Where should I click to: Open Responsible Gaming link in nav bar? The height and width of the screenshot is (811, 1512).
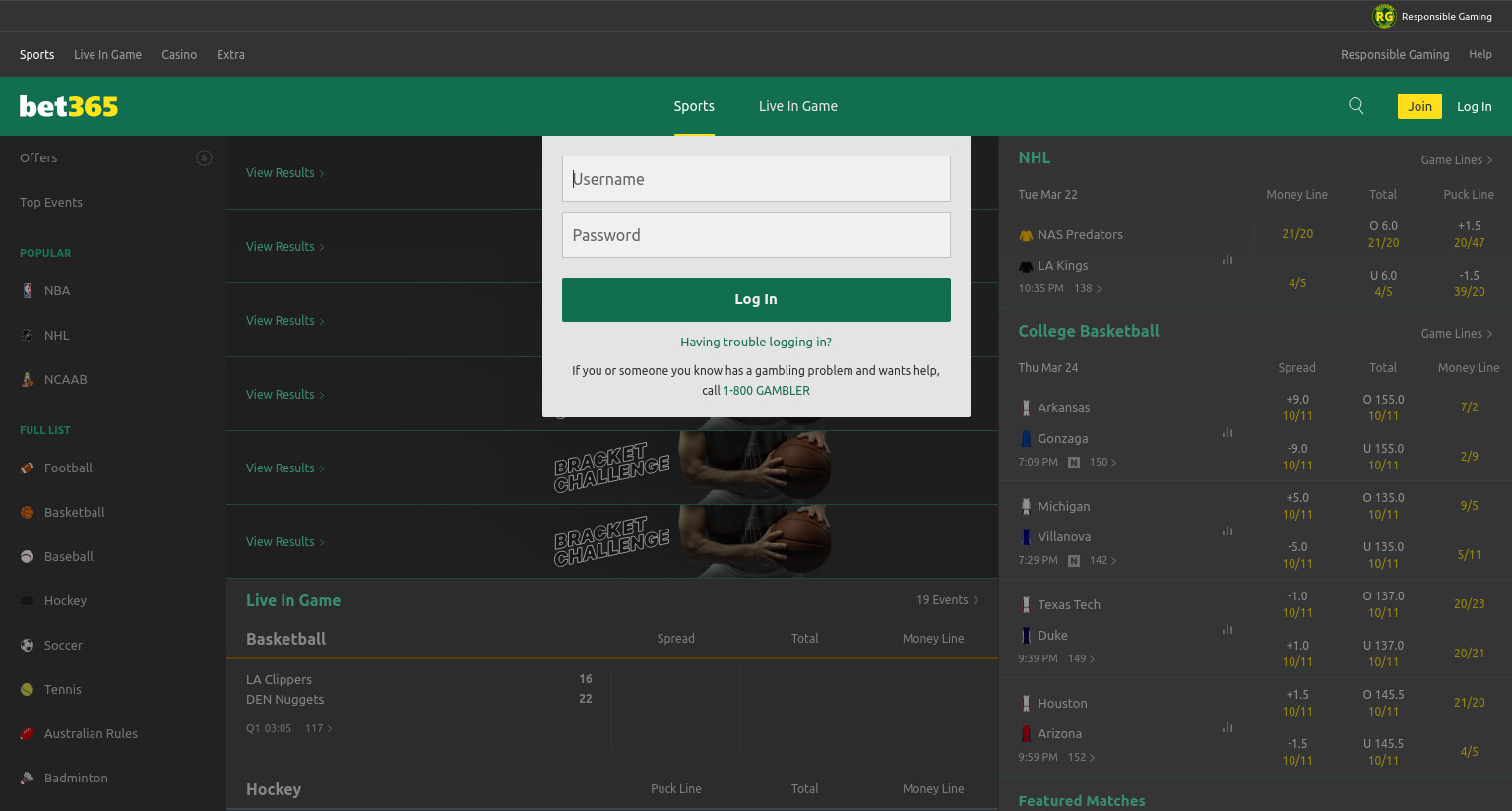1395,54
